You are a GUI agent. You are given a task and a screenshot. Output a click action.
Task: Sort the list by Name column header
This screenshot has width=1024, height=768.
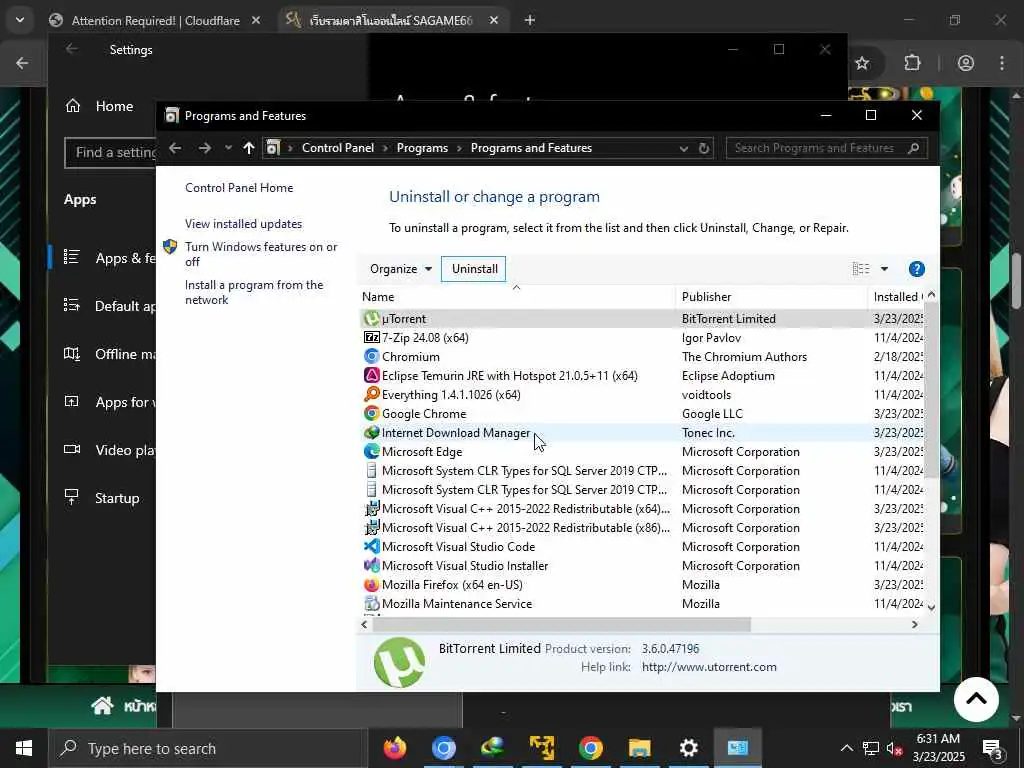519,296
